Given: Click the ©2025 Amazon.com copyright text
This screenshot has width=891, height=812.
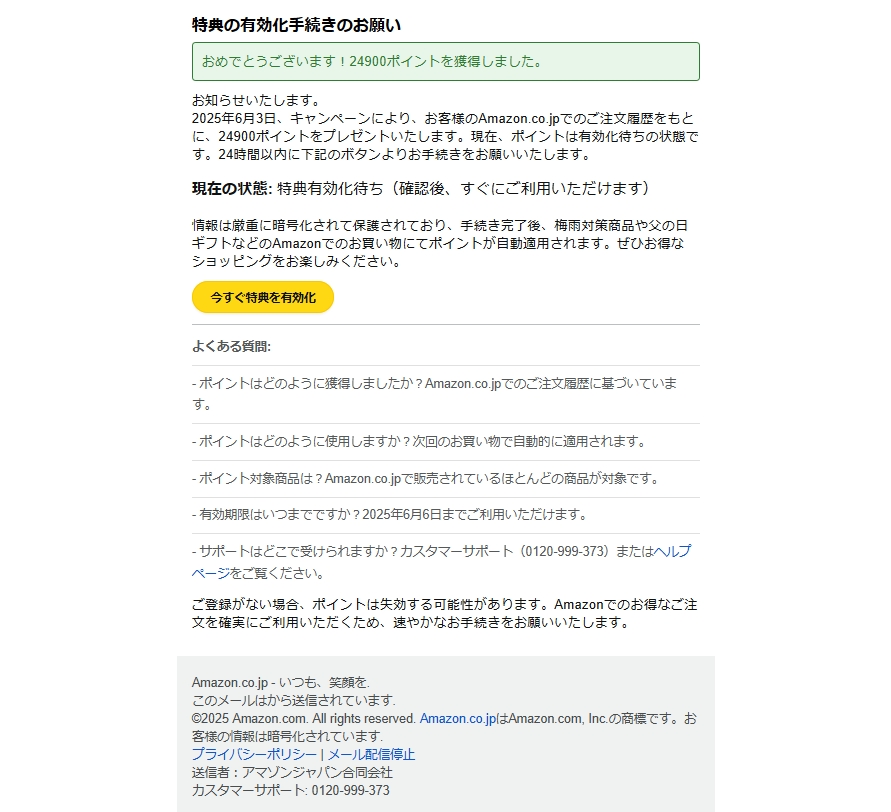Looking at the screenshot, I should pyautogui.click(x=304, y=718).
